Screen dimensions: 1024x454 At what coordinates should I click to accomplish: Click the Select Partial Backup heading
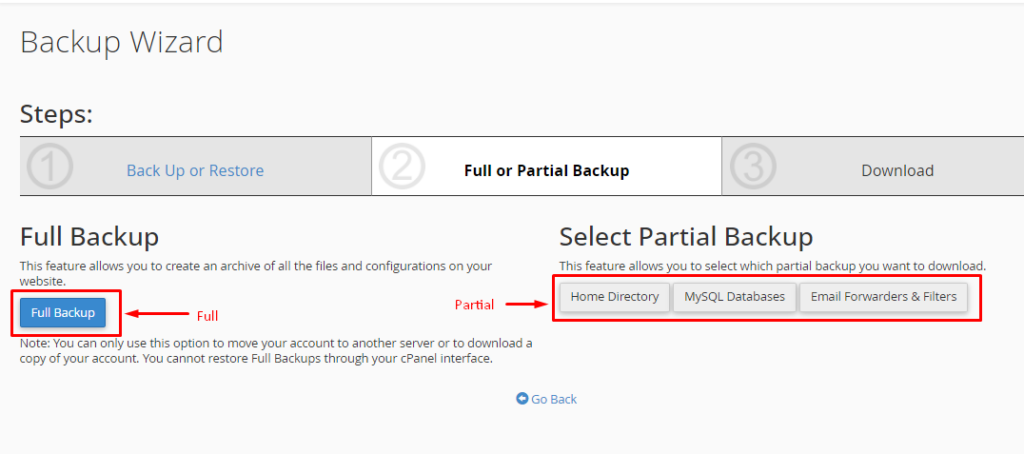click(686, 237)
